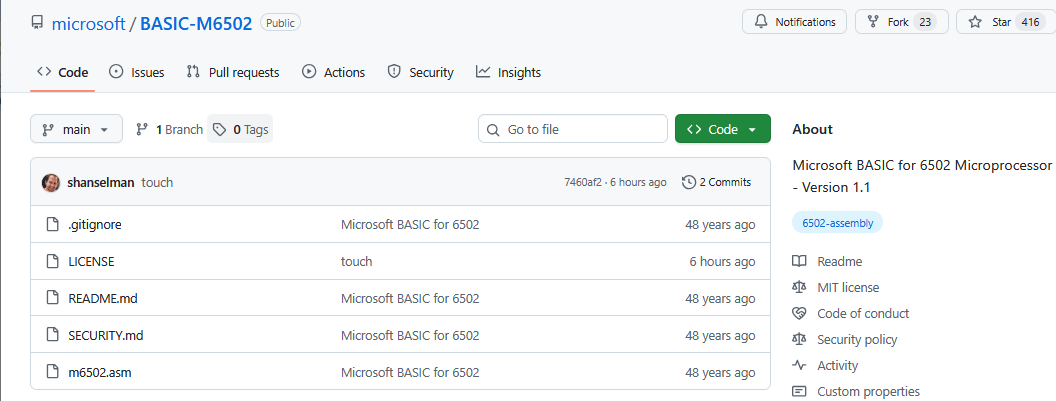The image size is (1056, 401).
Task: Open the LICENSE row touch commit message
Action: pyautogui.click(x=356, y=261)
